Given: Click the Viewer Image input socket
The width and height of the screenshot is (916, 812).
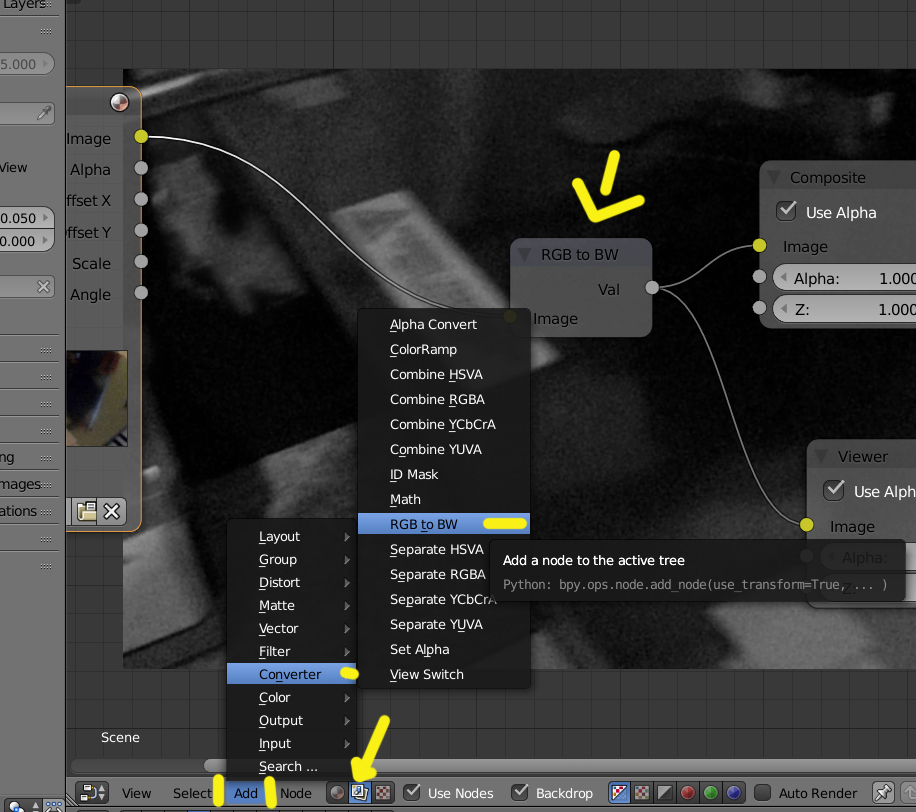Looking at the screenshot, I should click(x=807, y=525).
